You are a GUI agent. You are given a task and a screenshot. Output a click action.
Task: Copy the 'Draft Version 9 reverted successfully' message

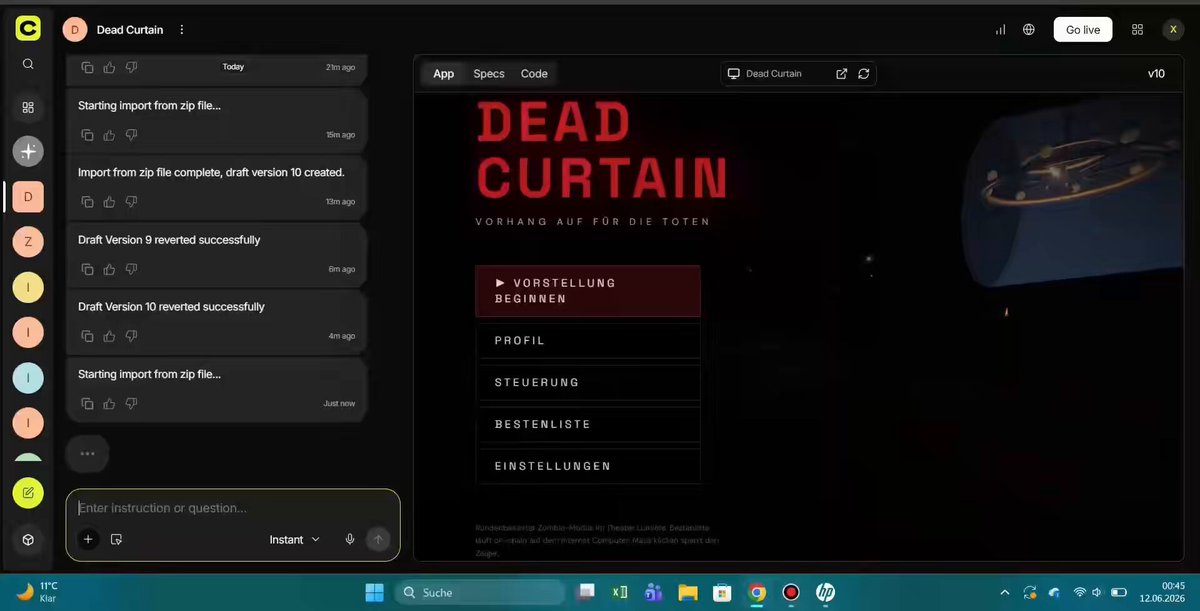(x=87, y=269)
